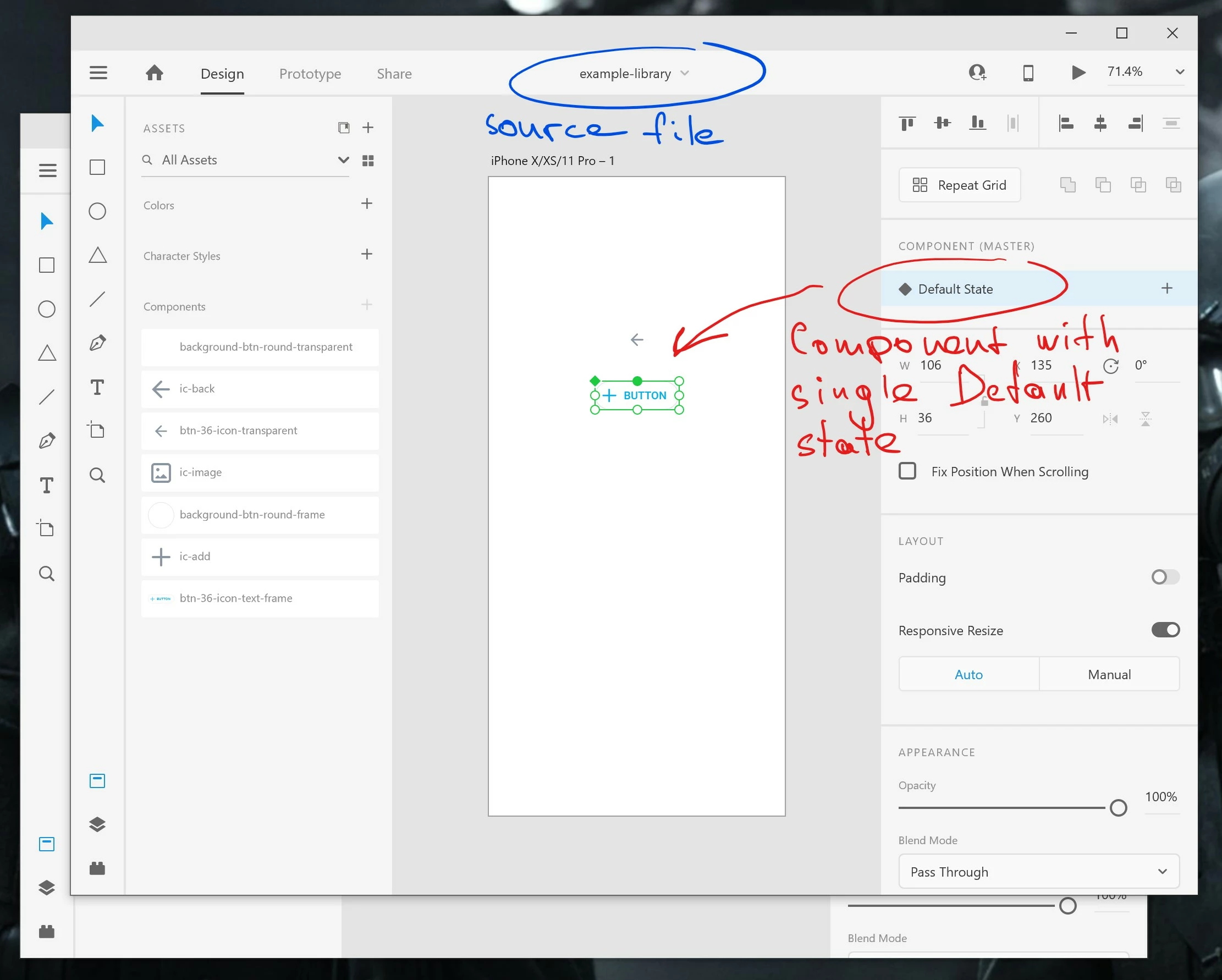Image resolution: width=1222 pixels, height=980 pixels.
Task: Turn off Responsive Resize toggle
Action: (x=1165, y=630)
